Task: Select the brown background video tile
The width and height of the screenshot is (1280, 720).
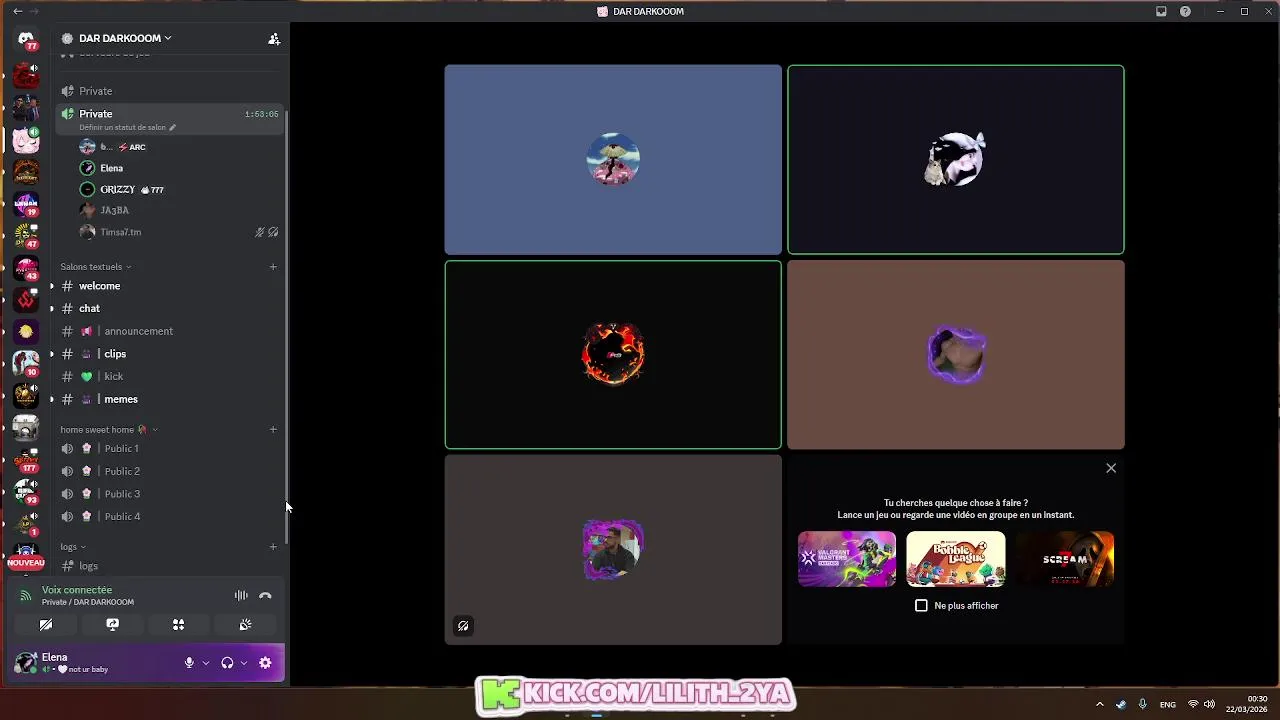Action: (956, 355)
